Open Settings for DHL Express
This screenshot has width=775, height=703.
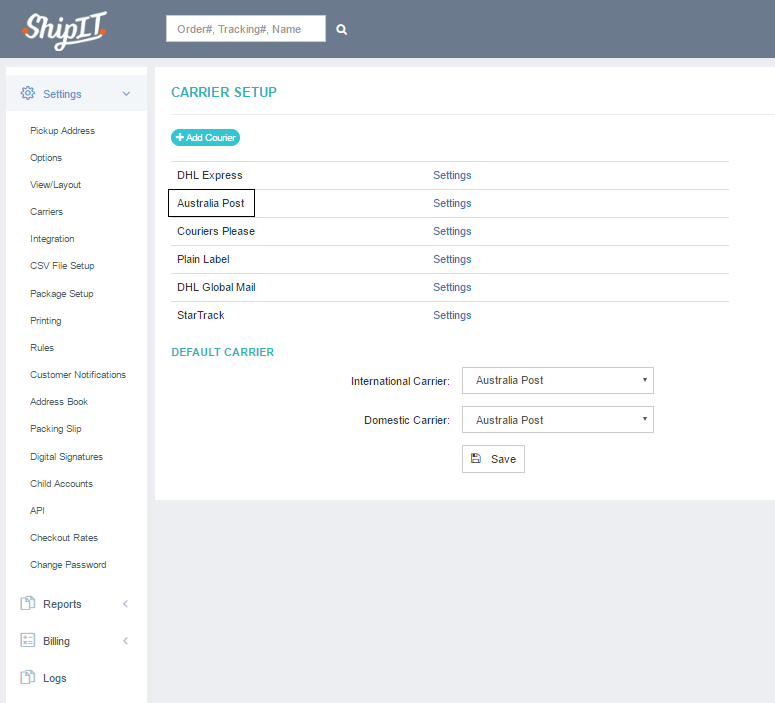(x=452, y=175)
